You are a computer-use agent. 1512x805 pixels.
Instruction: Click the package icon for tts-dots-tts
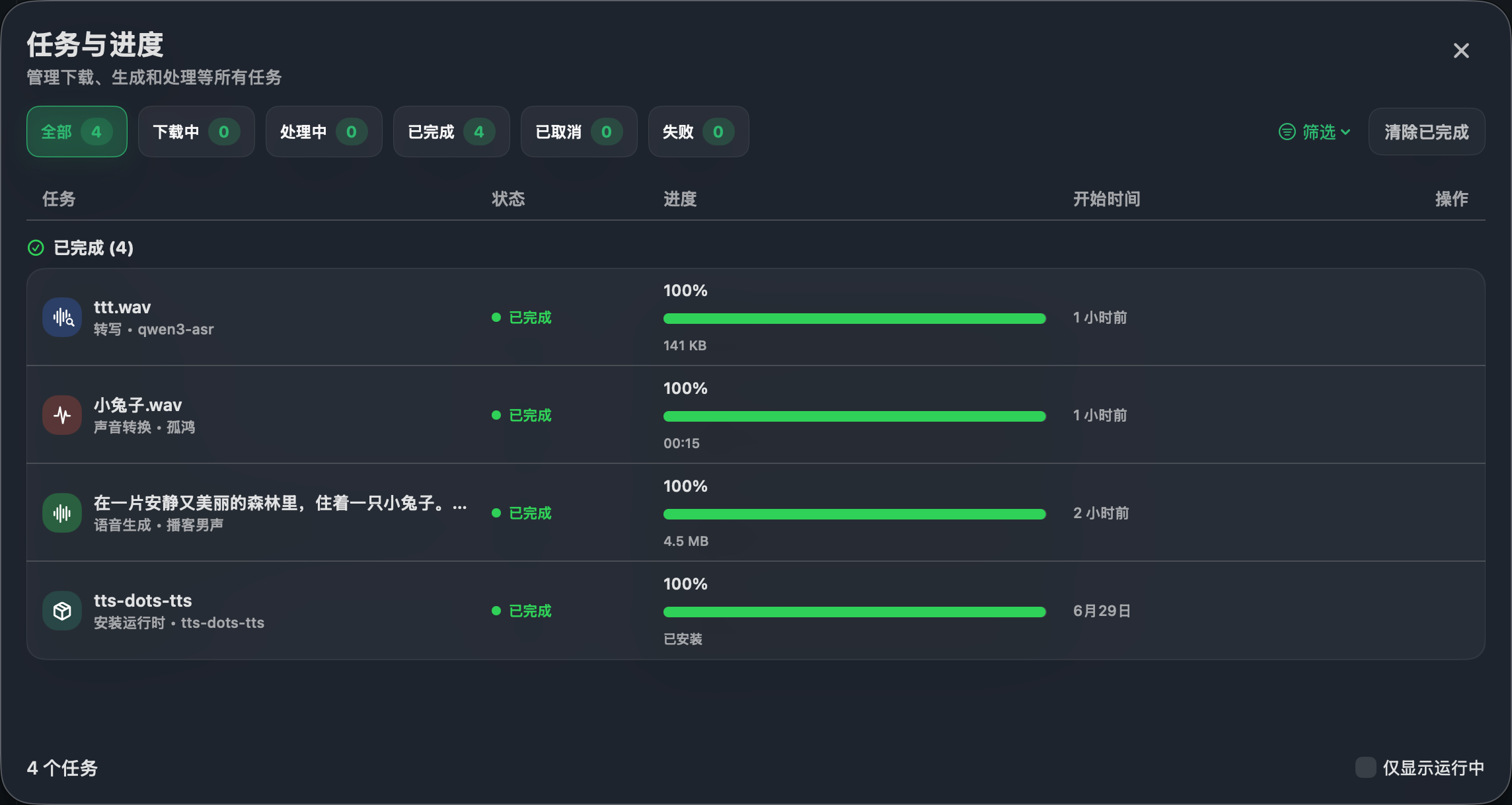[x=62, y=611]
